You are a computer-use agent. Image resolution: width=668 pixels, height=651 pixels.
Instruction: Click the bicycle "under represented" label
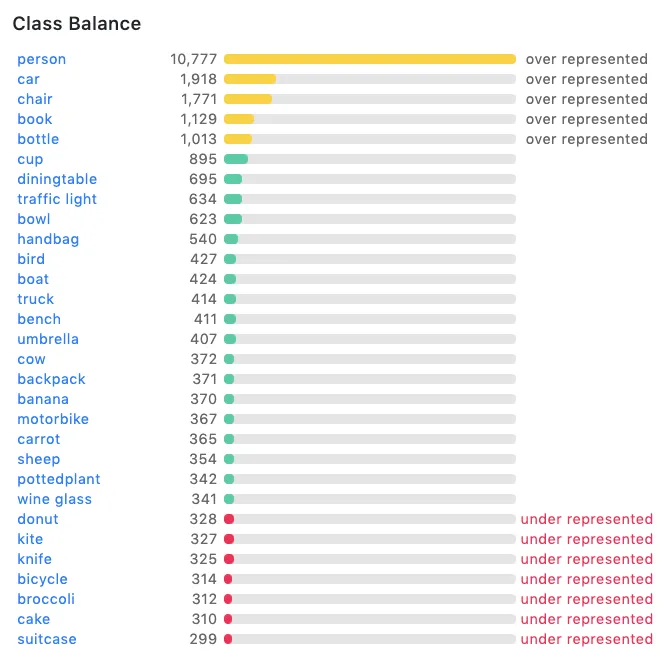[586, 579]
